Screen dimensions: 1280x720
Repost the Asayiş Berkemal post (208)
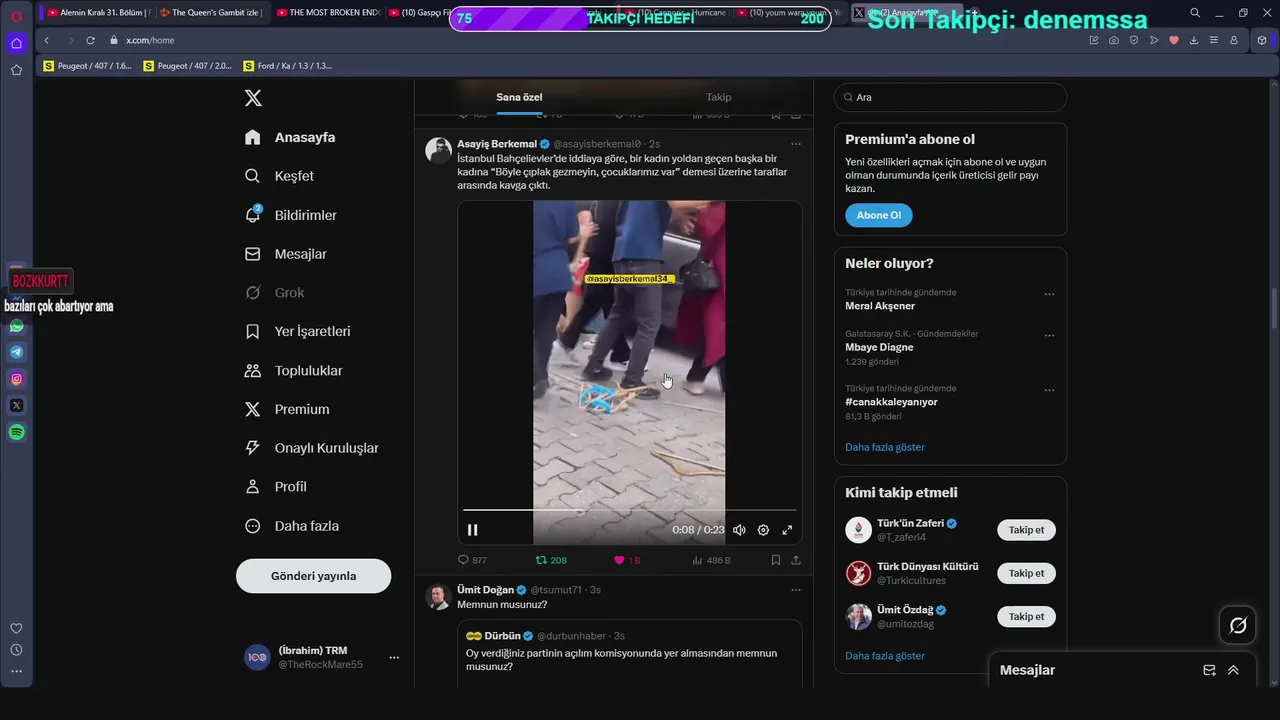tap(551, 560)
